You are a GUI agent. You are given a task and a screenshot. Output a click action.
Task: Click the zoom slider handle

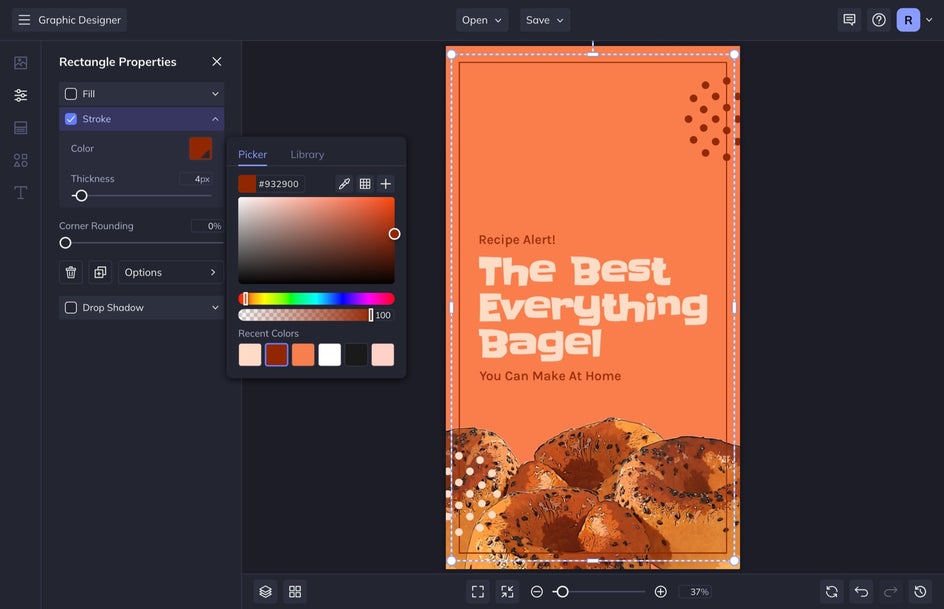(562, 592)
